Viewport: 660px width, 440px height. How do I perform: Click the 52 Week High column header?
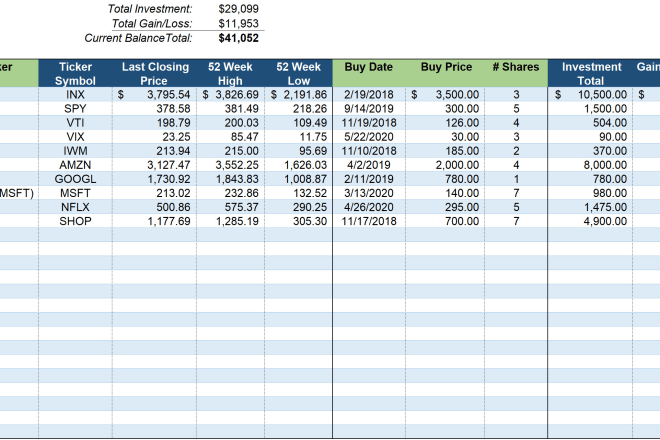230,74
